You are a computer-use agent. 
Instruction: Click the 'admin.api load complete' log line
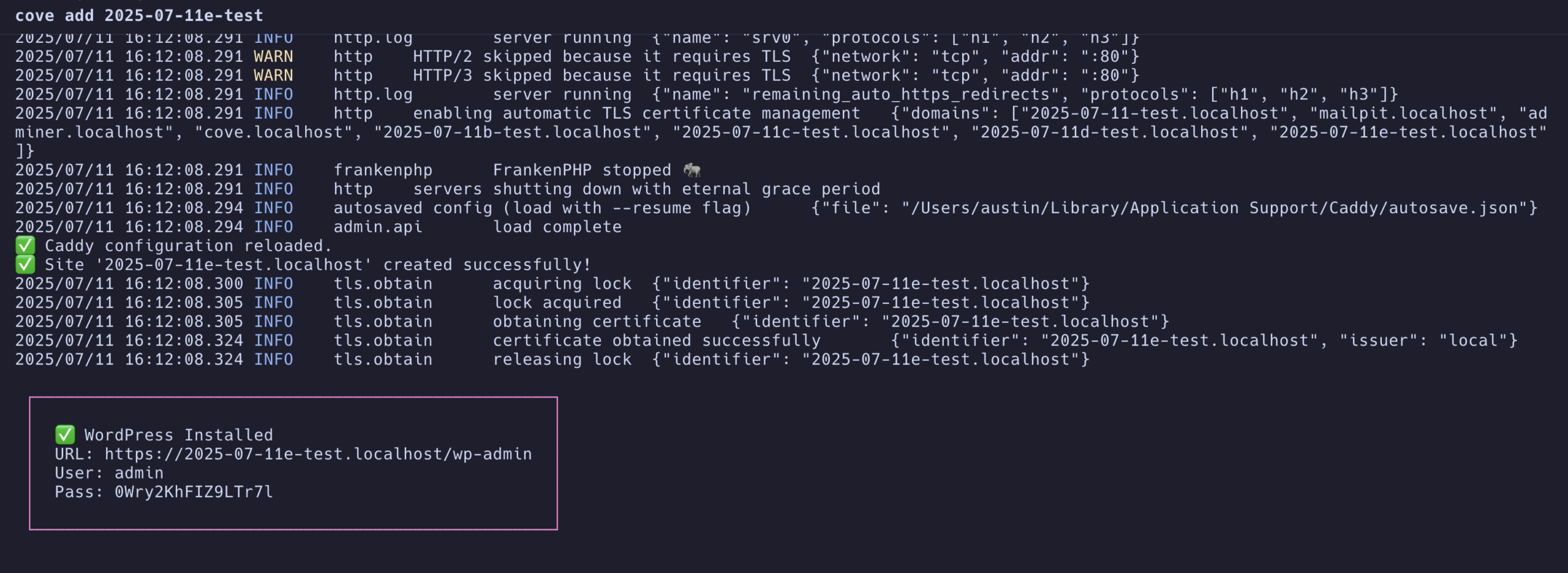click(318, 227)
